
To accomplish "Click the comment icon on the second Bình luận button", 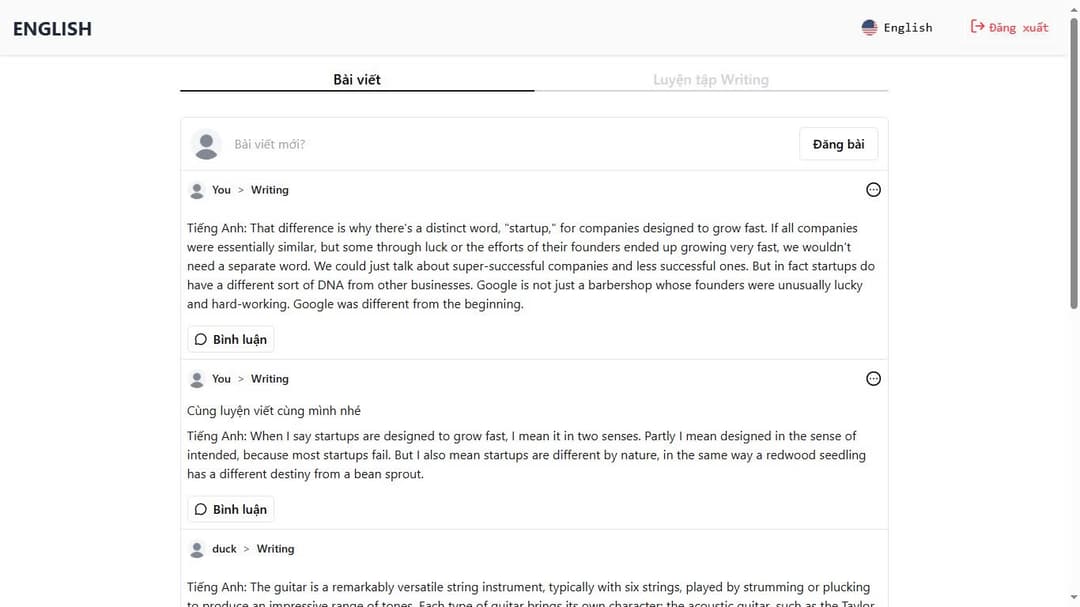I will 202,509.
